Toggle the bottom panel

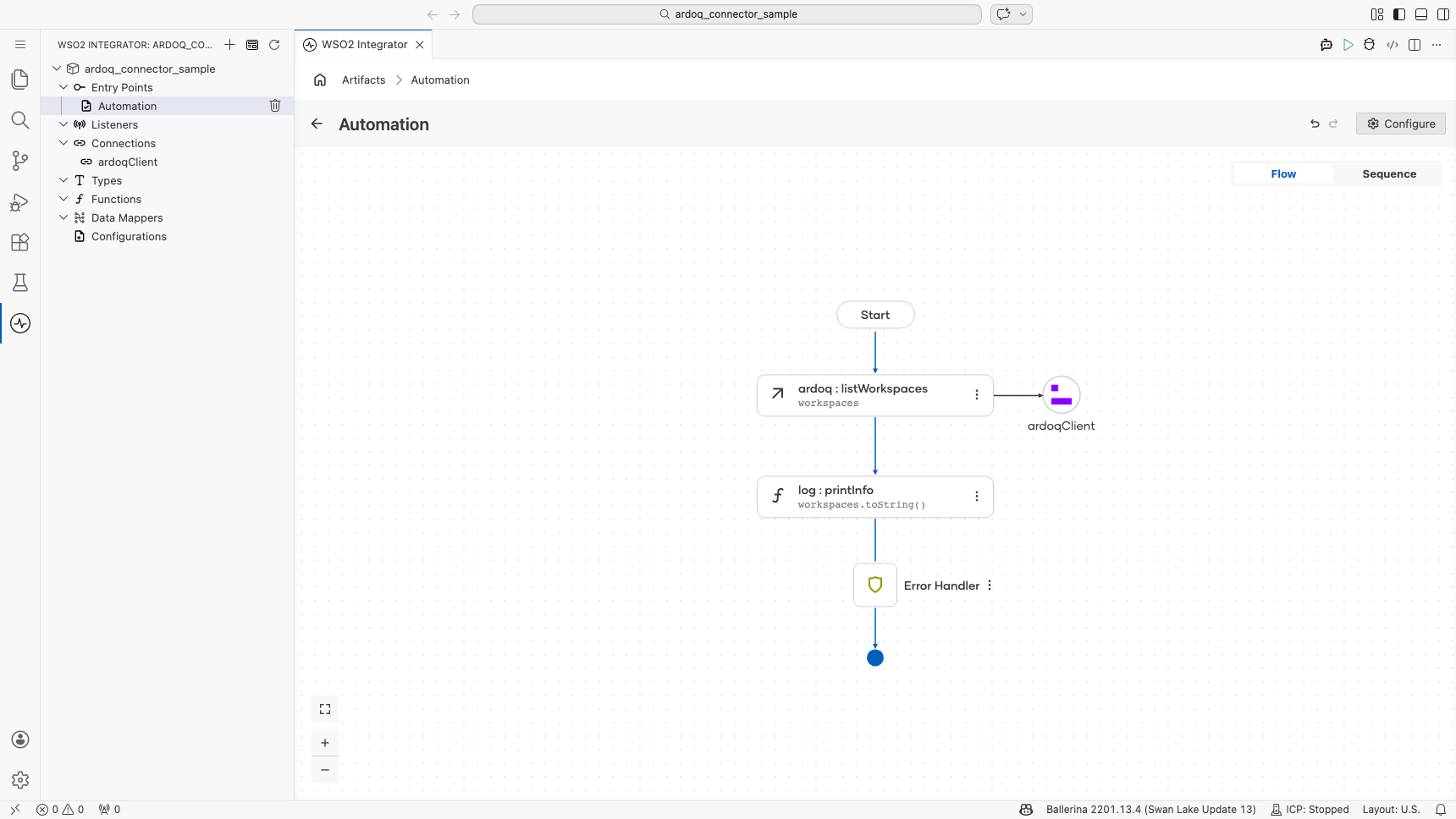[x=1421, y=14]
